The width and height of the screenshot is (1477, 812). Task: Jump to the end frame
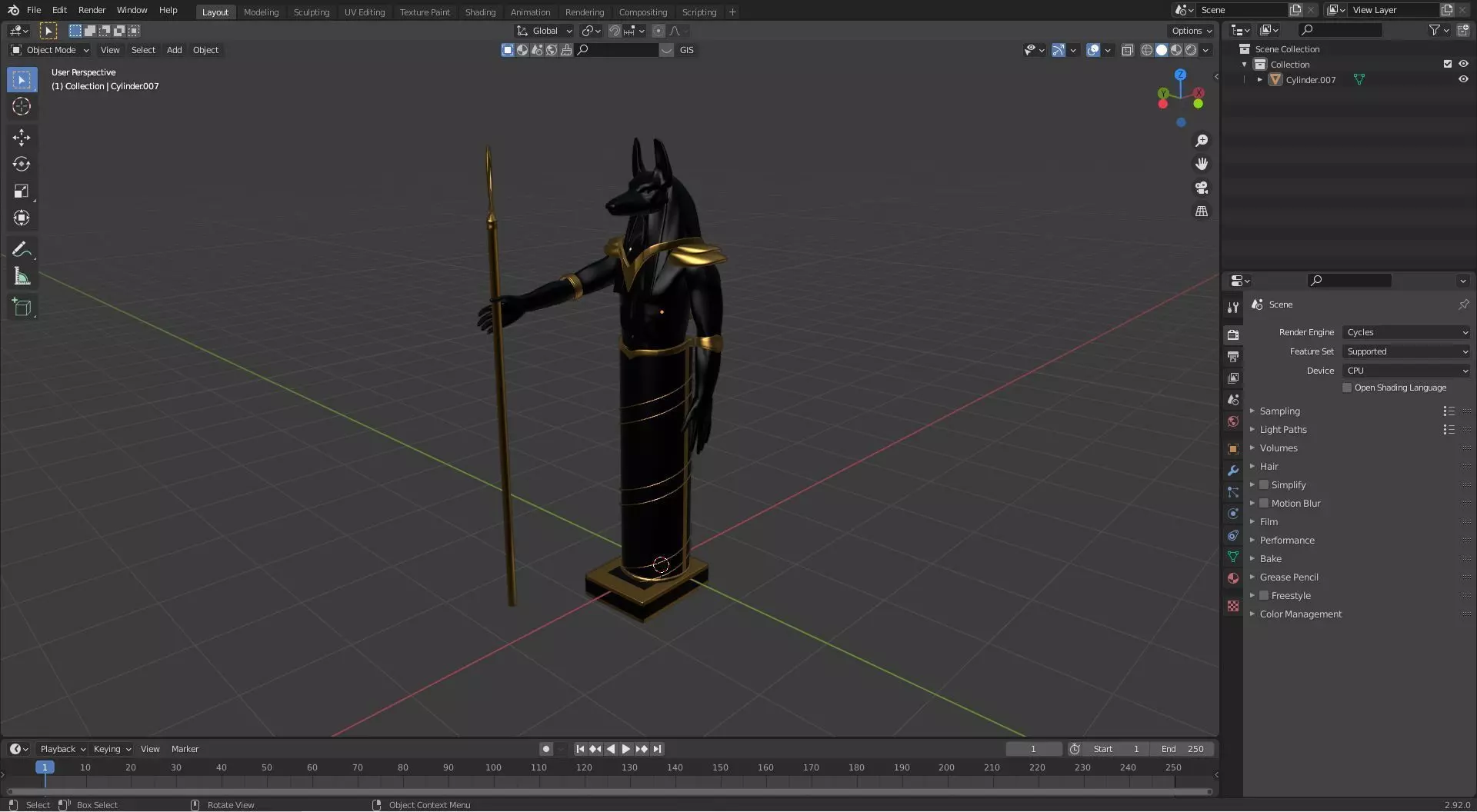(657, 750)
